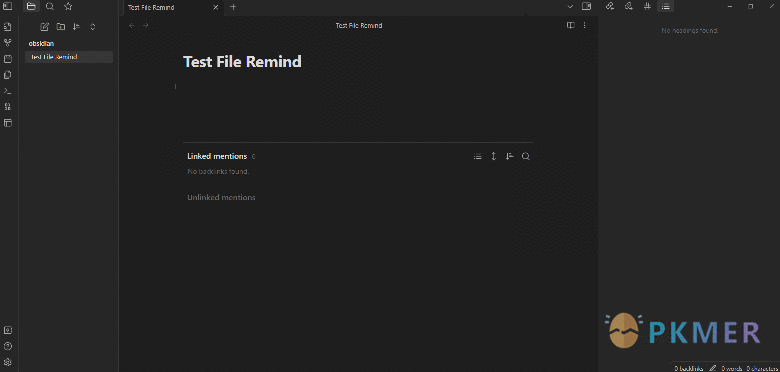
Task: Click the note title in the view header
Action: click(x=359, y=25)
